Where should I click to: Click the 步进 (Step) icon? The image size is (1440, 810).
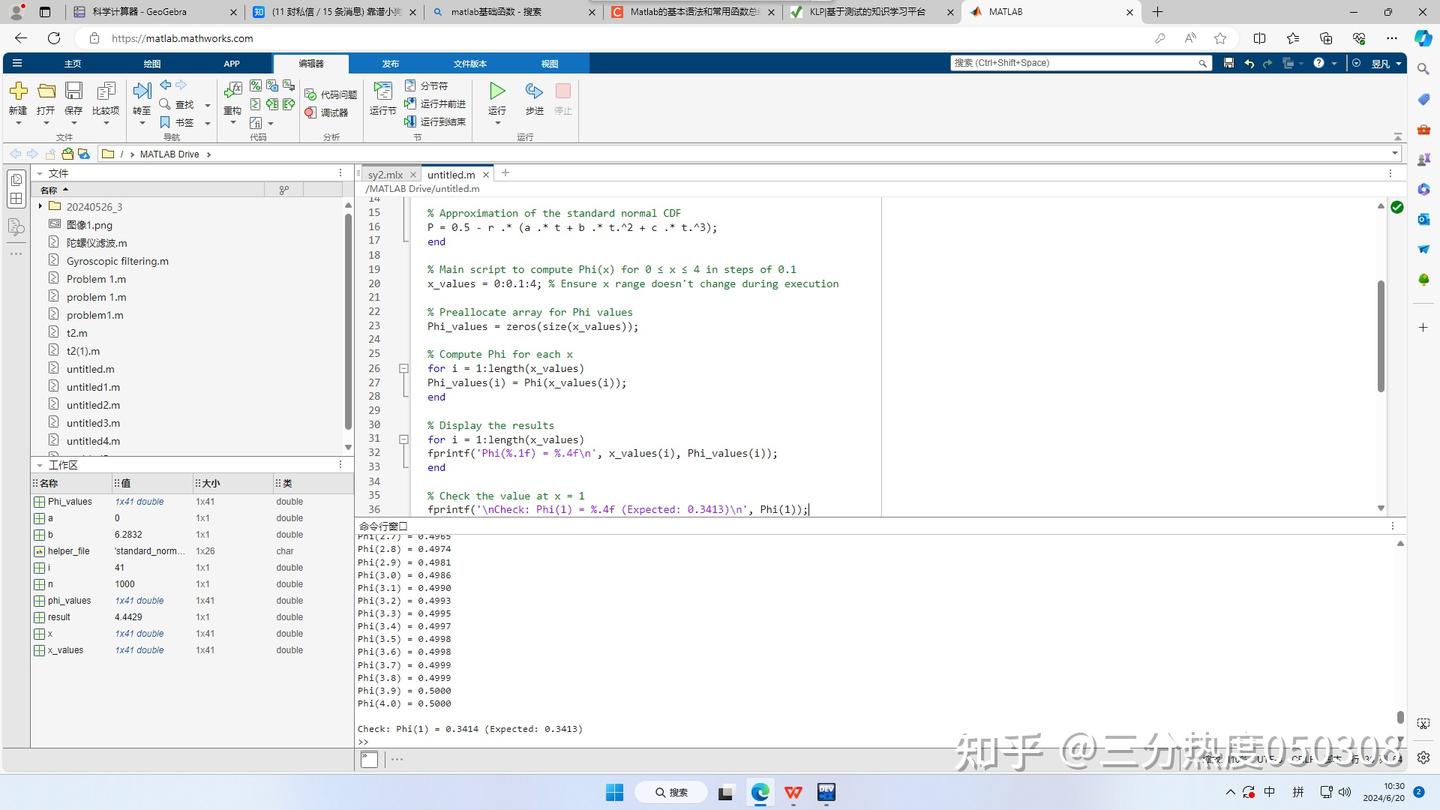534,91
